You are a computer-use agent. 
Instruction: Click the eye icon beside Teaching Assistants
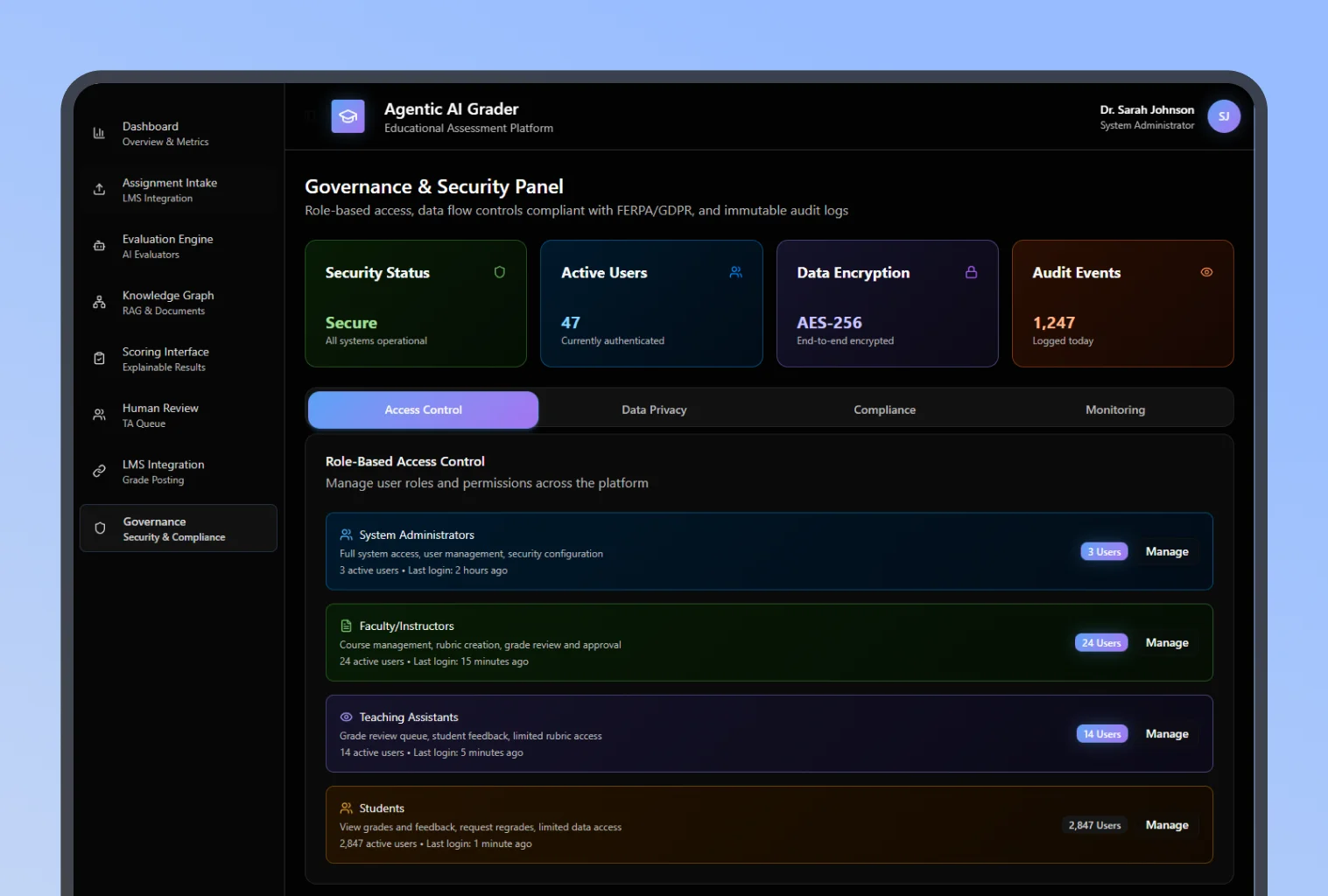(345, 717)
